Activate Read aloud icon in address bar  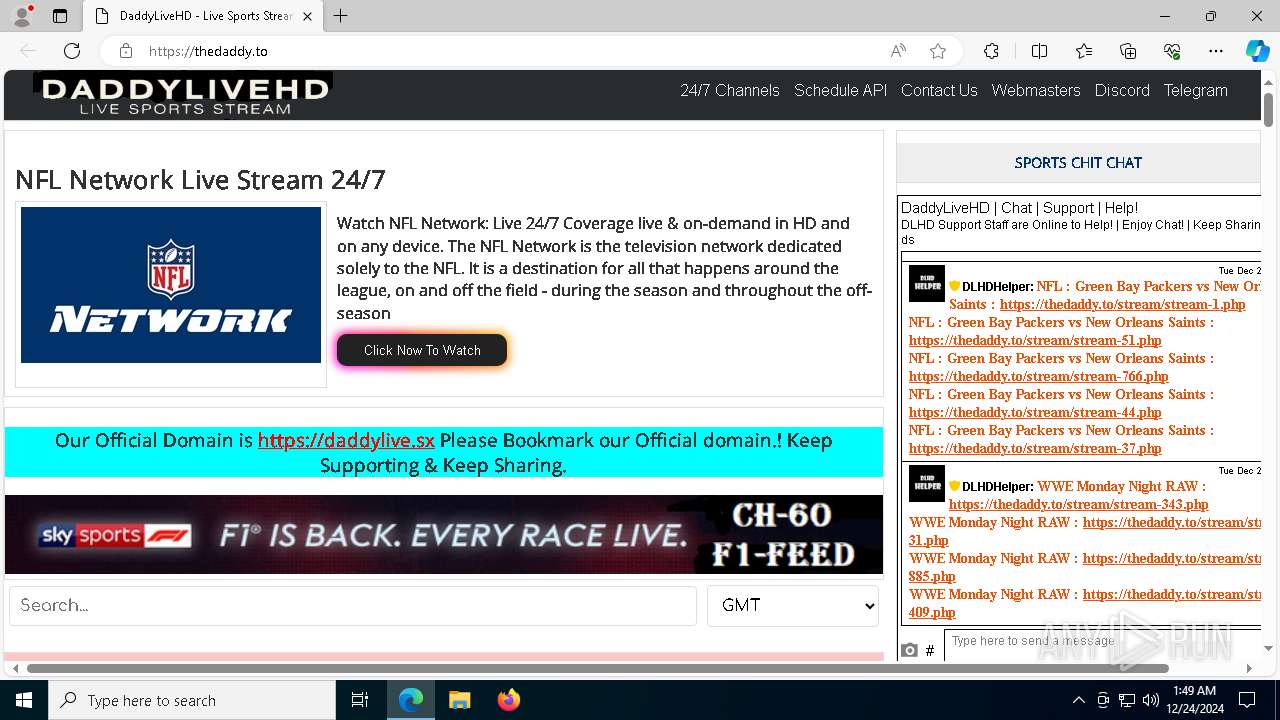click(x=898, y=51)
